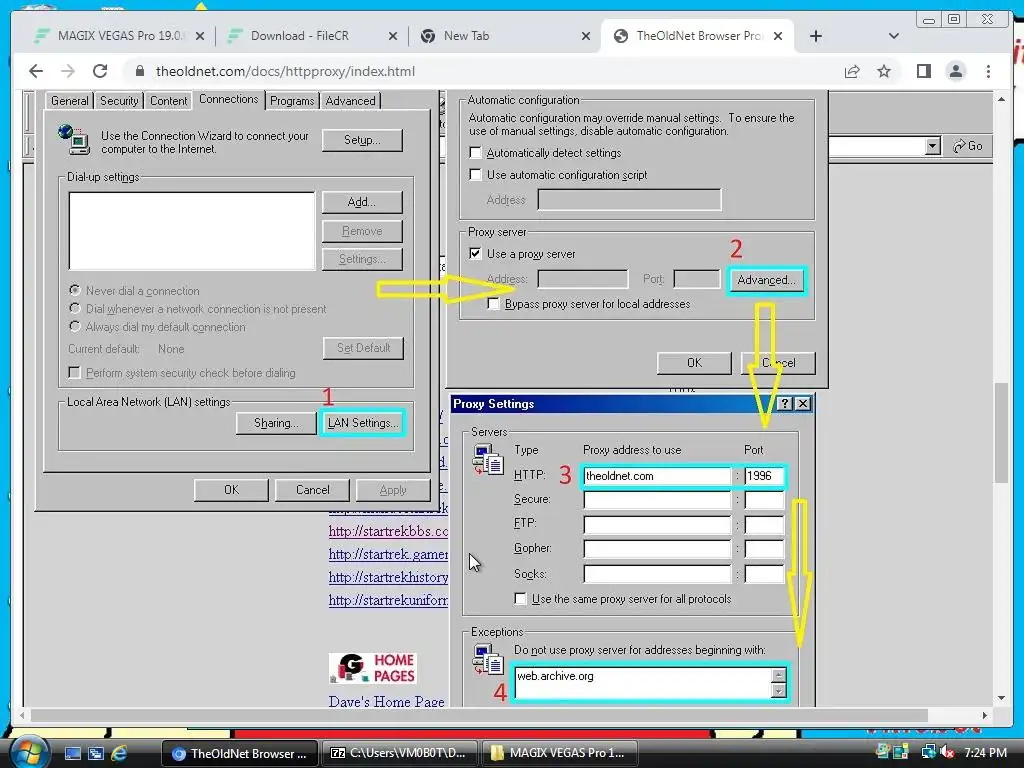Click OK in Internet Options dialog

click(x=231, y=490)
